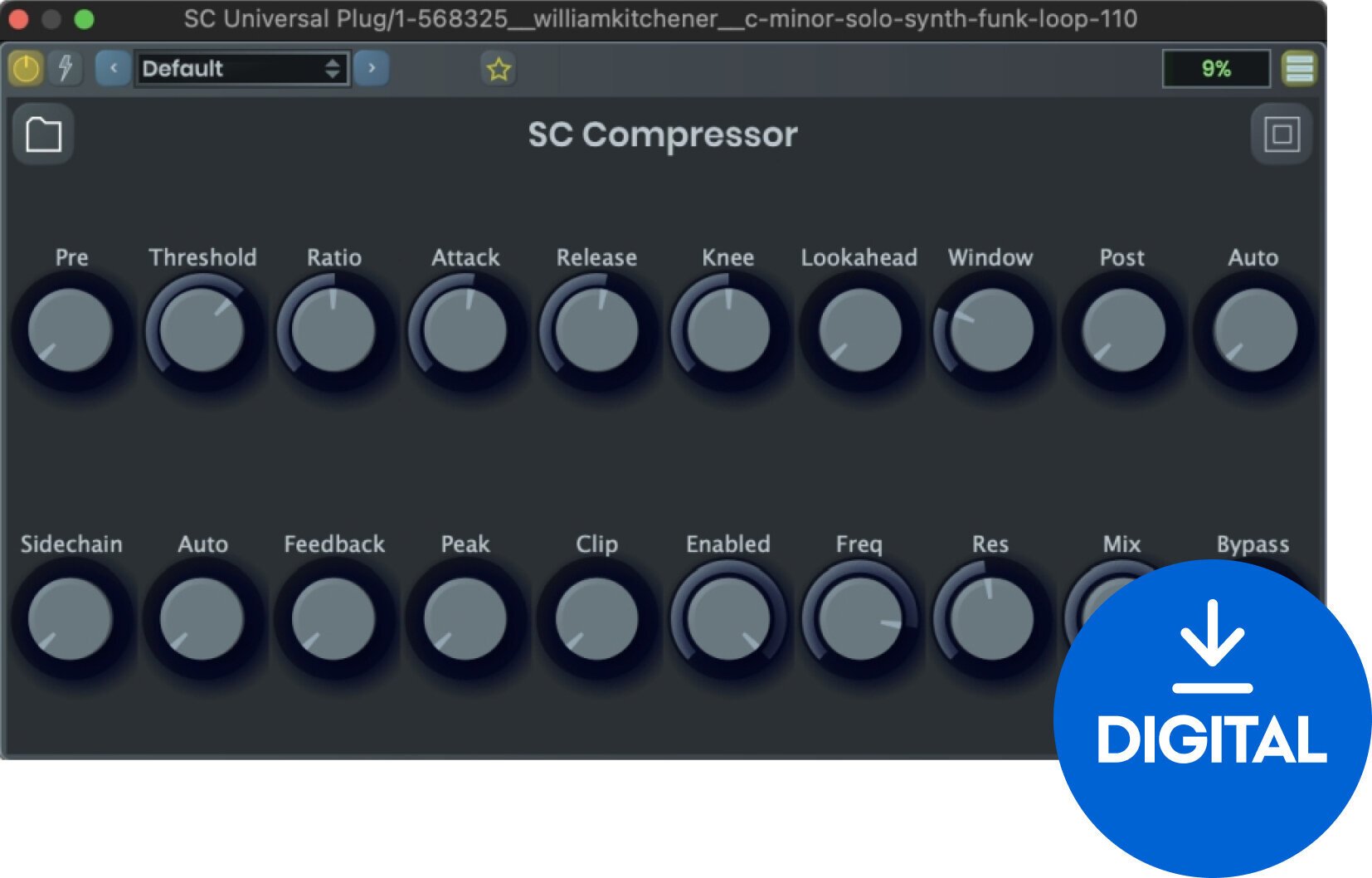The height and width of the screenshot is (878, 1372).
Task: Toggle the plugin power button
Action: [25, 69]
